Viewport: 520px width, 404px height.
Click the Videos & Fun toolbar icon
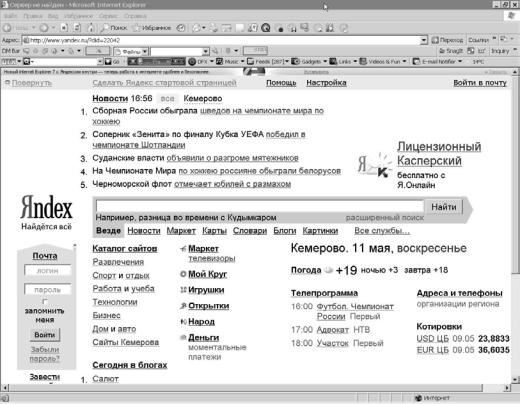[363, 62]
